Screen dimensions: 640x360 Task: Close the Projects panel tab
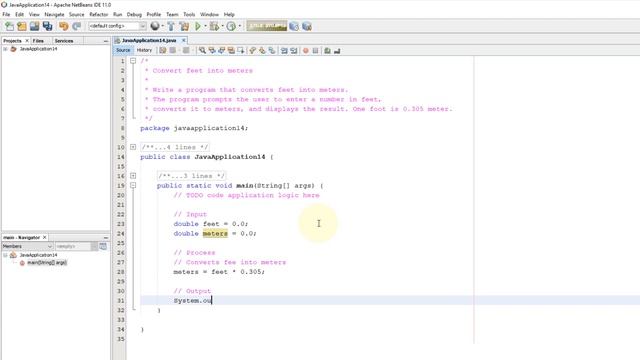[27, 41]
